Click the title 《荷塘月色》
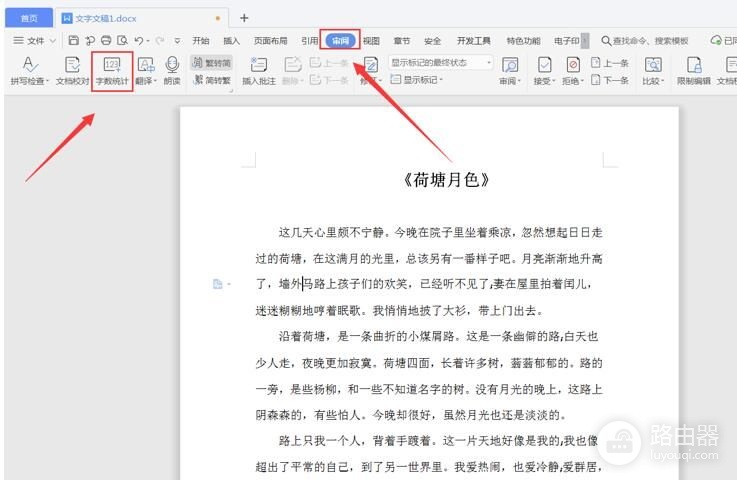737x483 pixels. [x=446, y=179]
